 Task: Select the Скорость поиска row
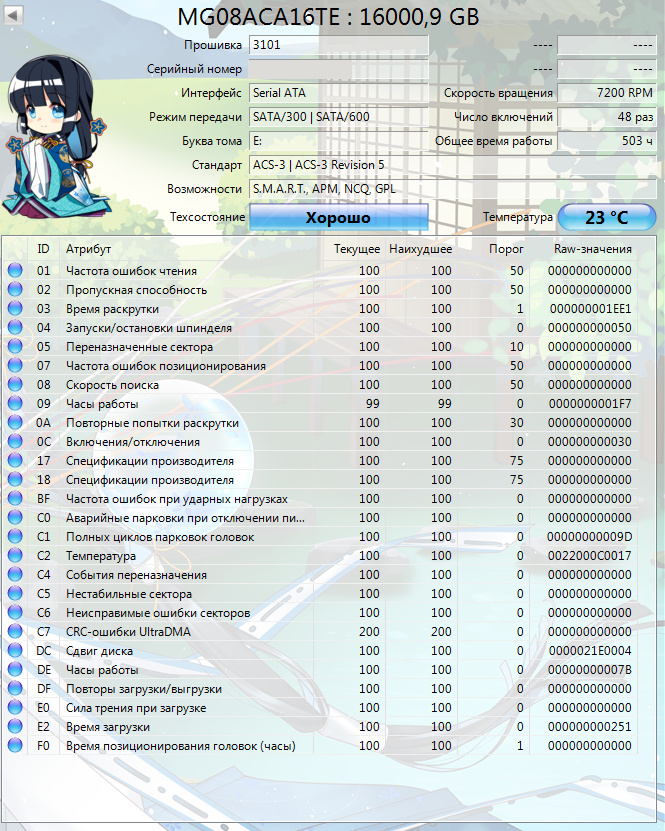320,385
